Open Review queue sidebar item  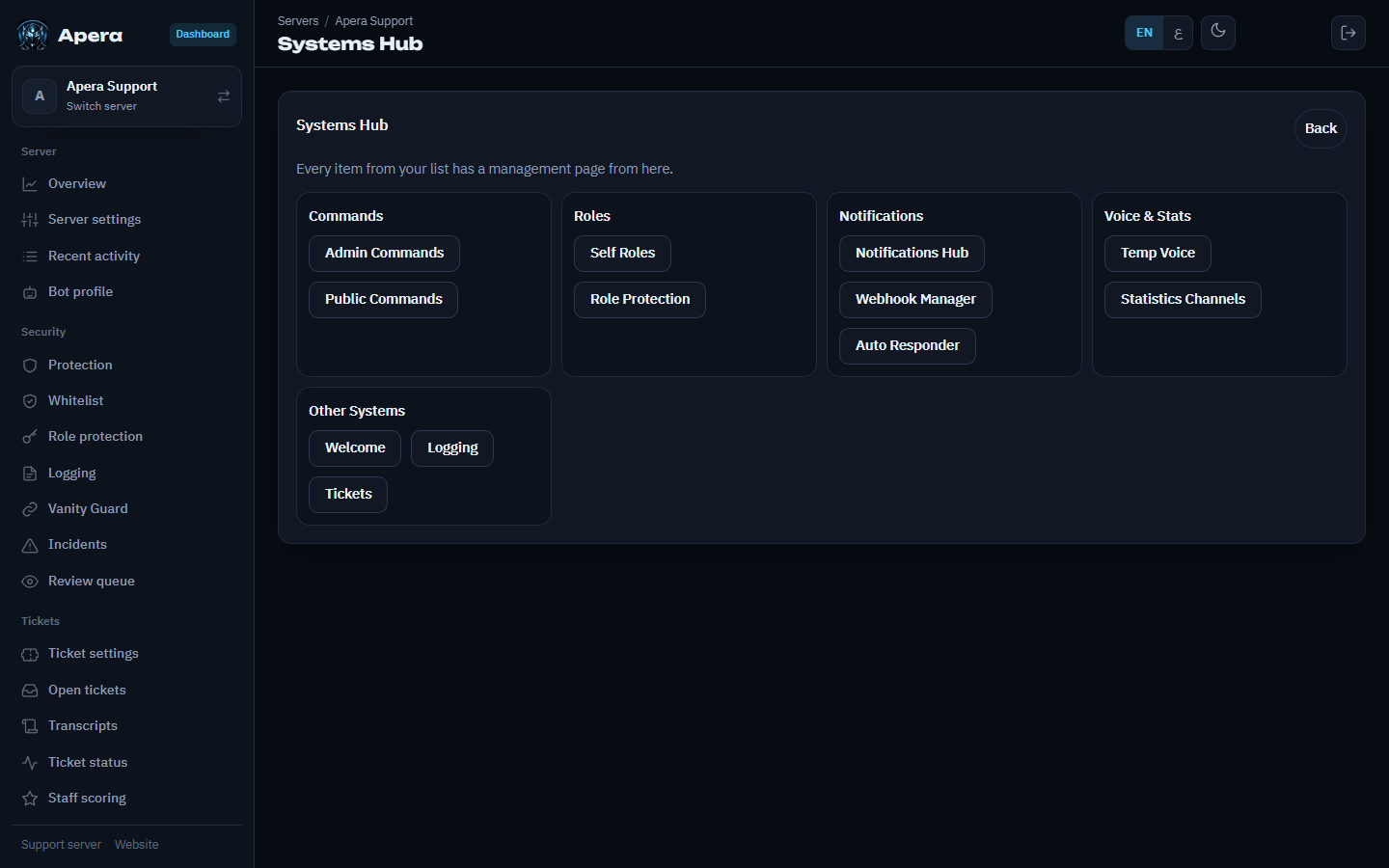point(126,582)
